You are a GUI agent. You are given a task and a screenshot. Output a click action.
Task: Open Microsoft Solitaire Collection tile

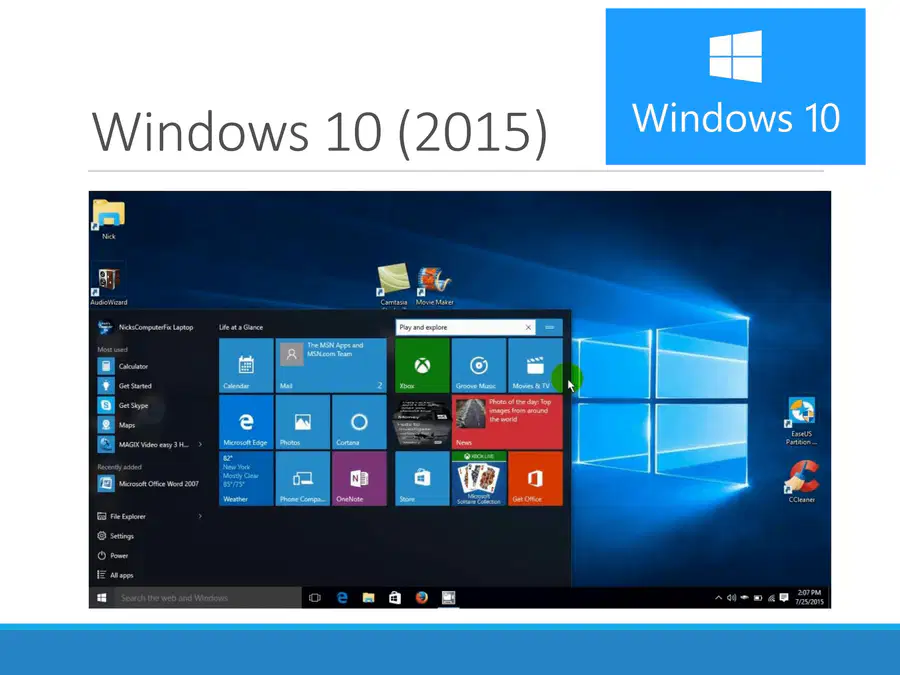tap(479, 478)
